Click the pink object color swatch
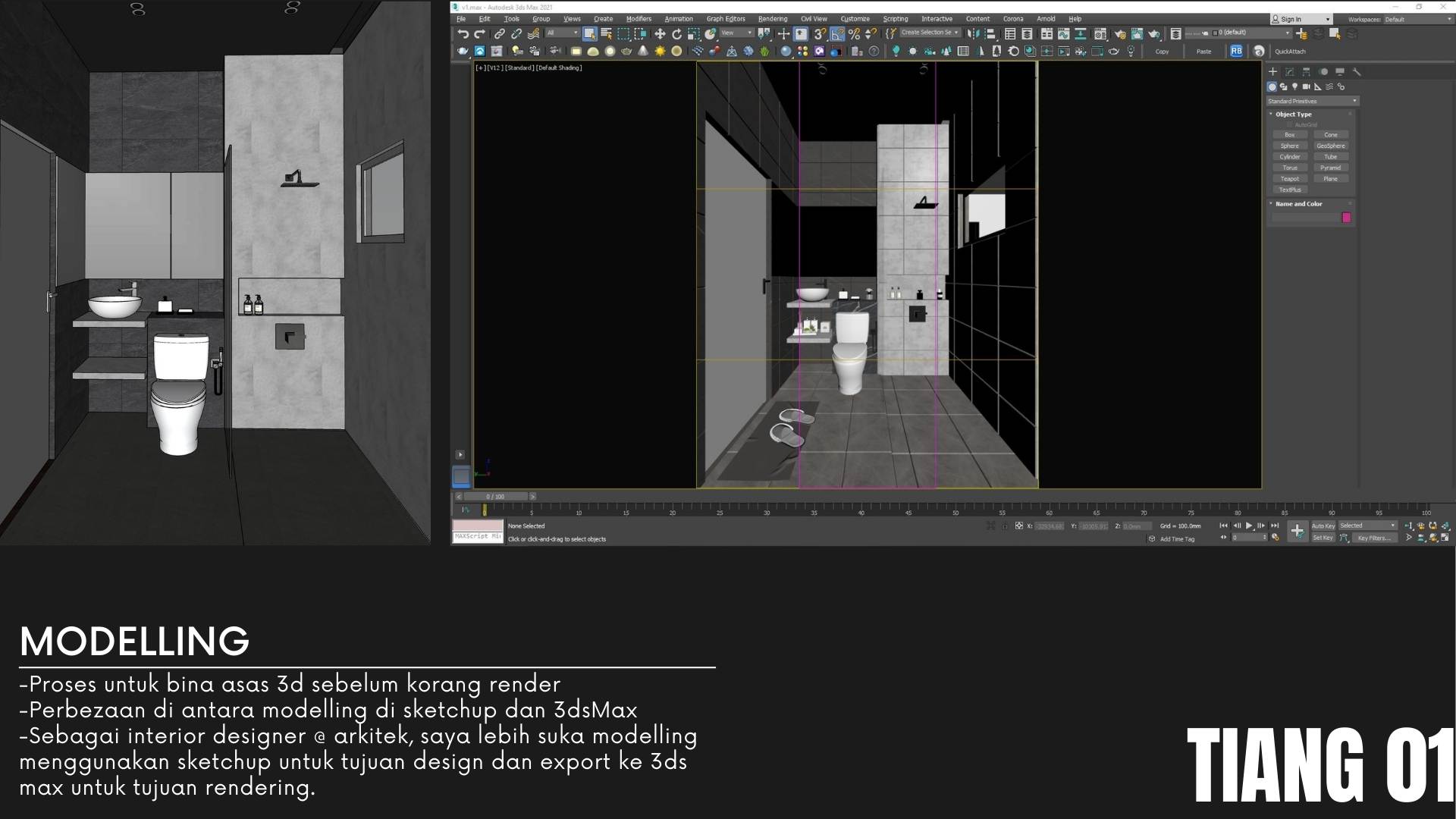The image size is (1456, 819). coord(1346,218)
